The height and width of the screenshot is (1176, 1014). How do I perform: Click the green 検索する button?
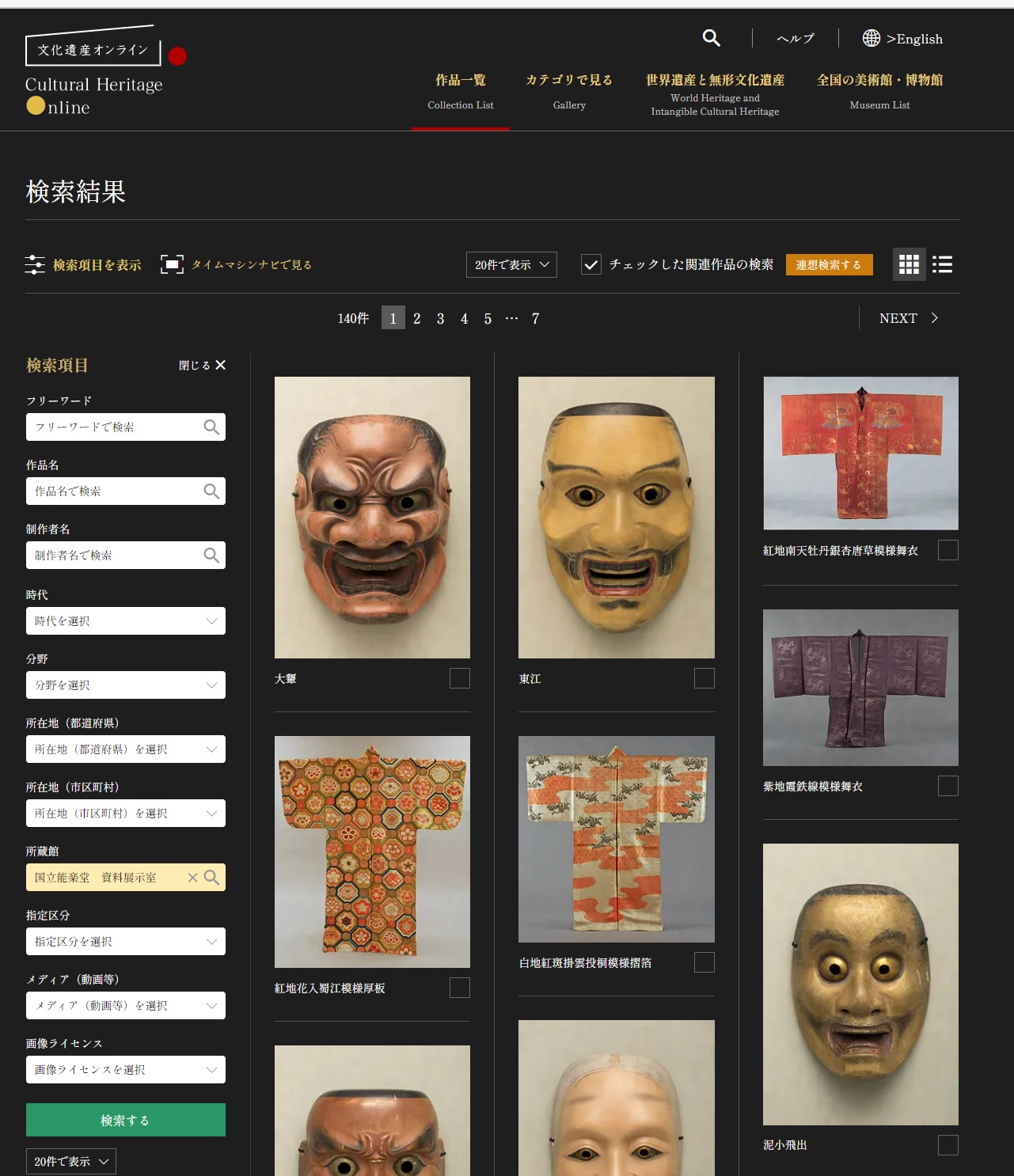pos(126,1120)
